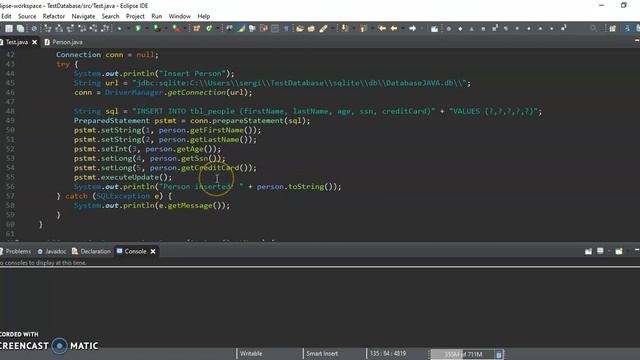The width and height of the screenshot is (640, 360).
Task: Open the Help menu
Action: pyautogui.click(x=204, y=16)
